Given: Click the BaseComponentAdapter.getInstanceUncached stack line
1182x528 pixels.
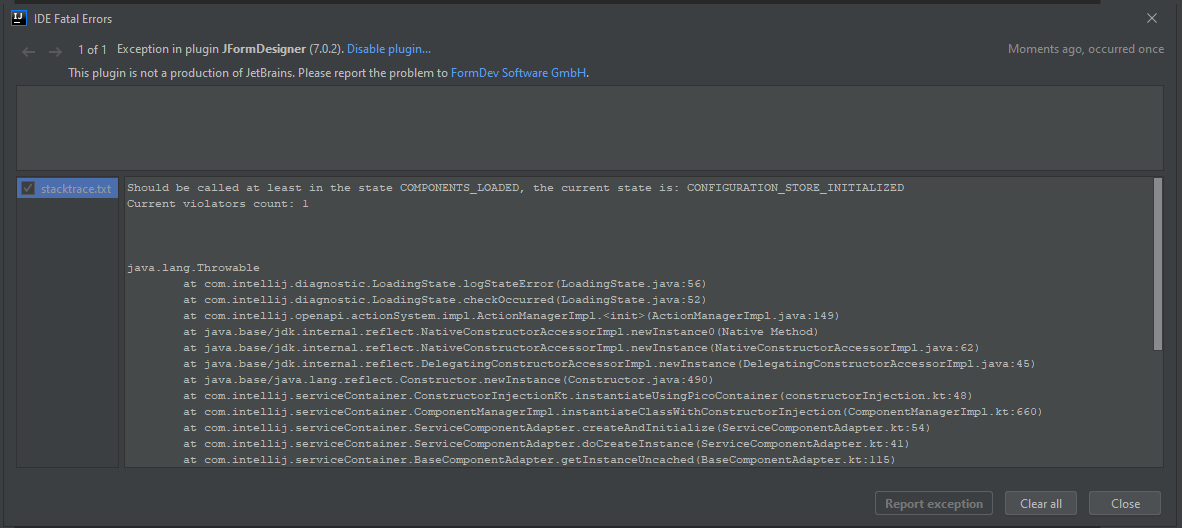Looking at the screenshot, I should 539,459.
